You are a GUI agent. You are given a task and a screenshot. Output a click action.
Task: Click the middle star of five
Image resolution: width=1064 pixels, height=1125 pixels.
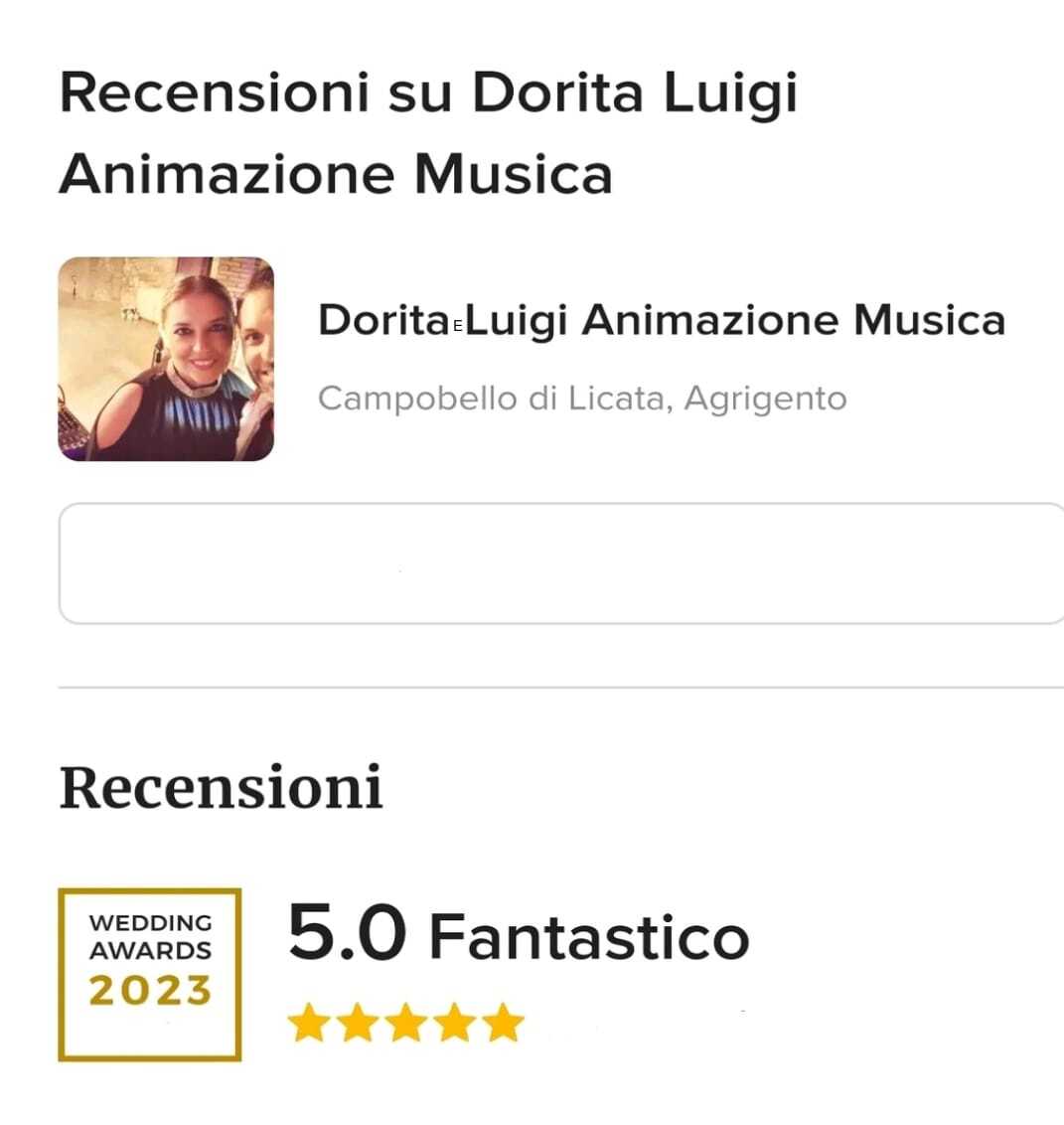pyautogui.click(x=406, y=1023)
